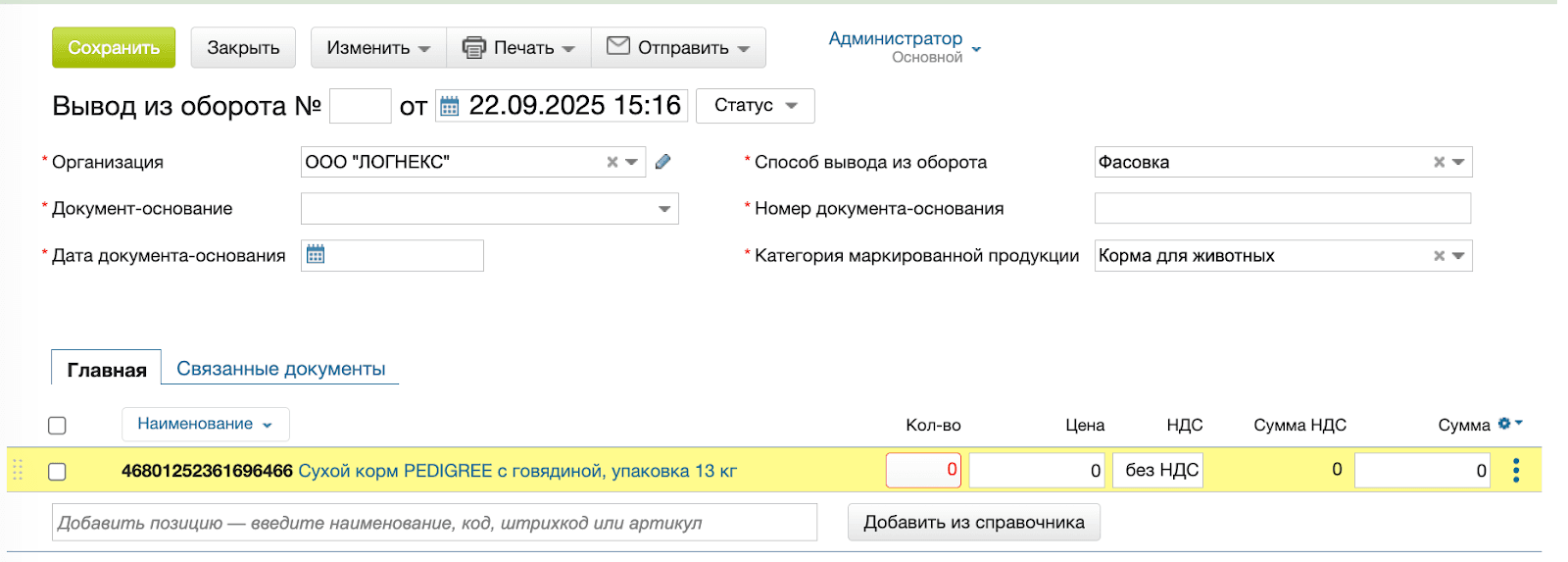Click printer icon on Печать button
1568x562 pixels.
(473, 47)
